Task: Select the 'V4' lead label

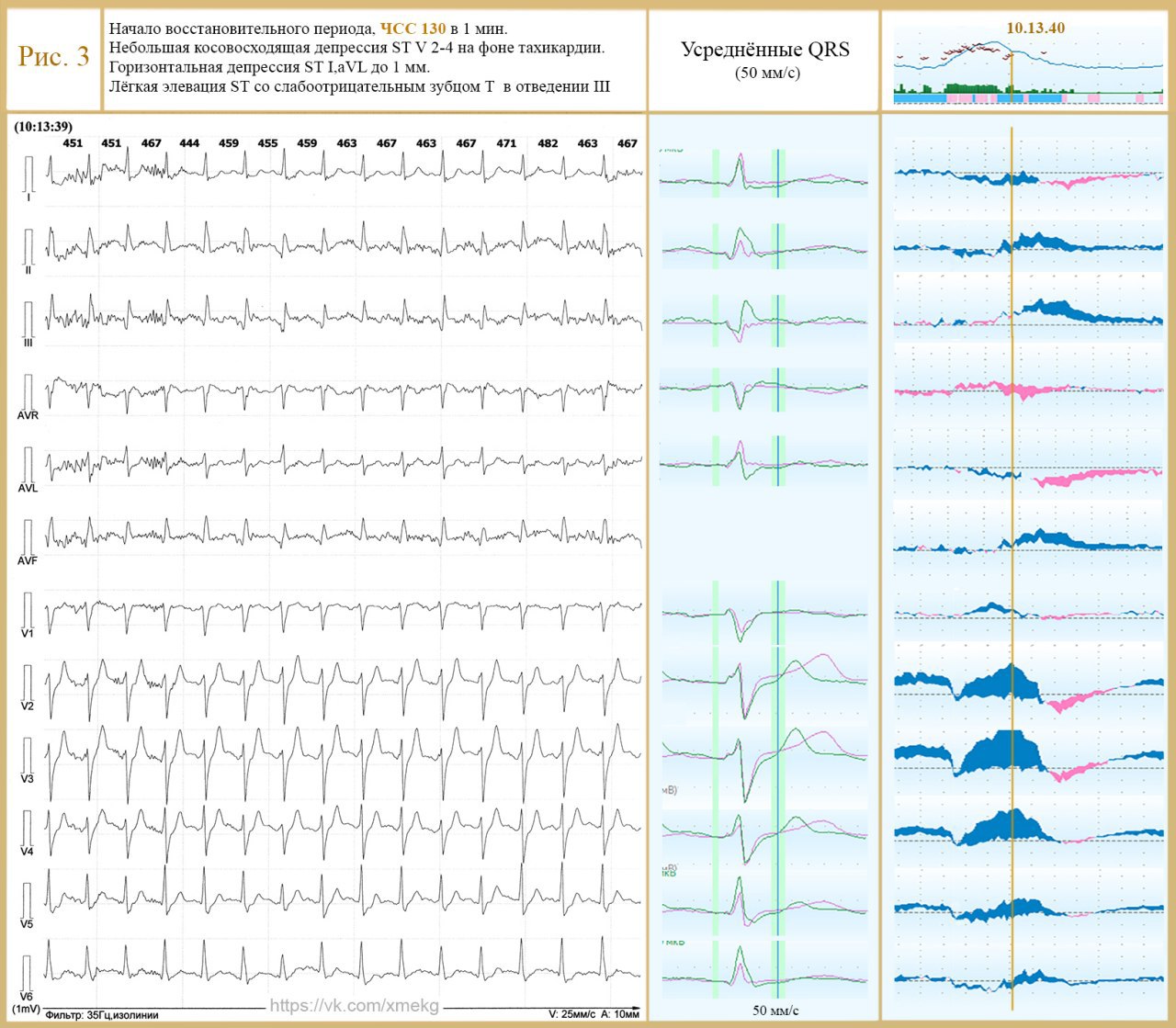Action: point(28,852)
